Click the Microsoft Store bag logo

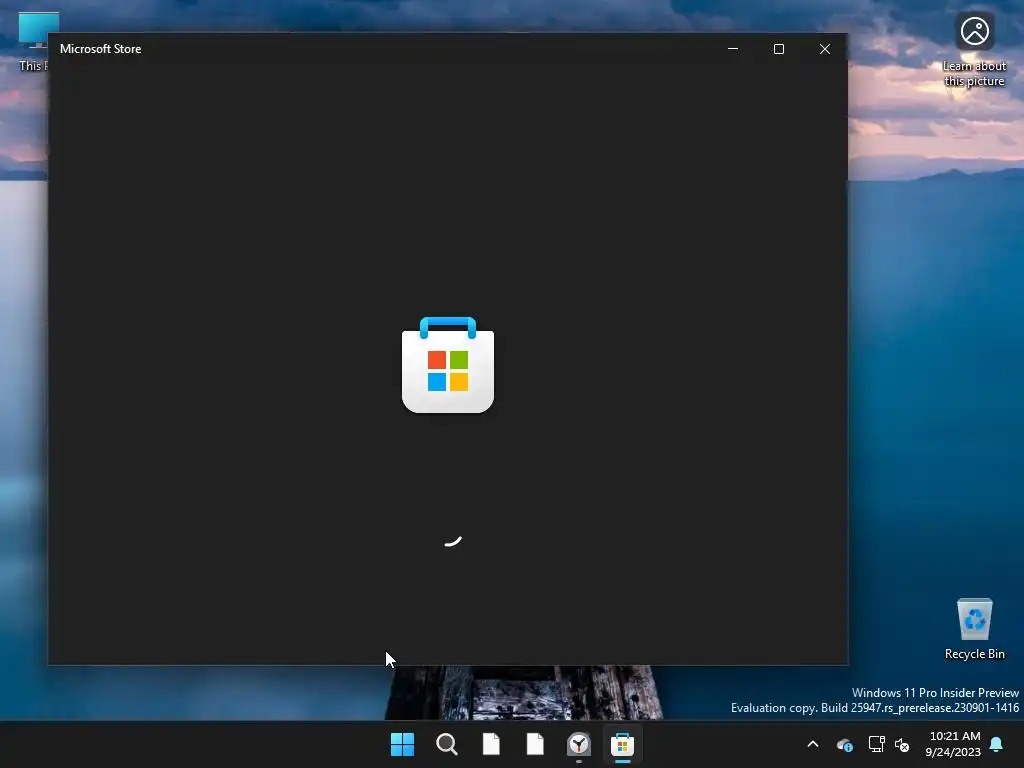(448, 365)
